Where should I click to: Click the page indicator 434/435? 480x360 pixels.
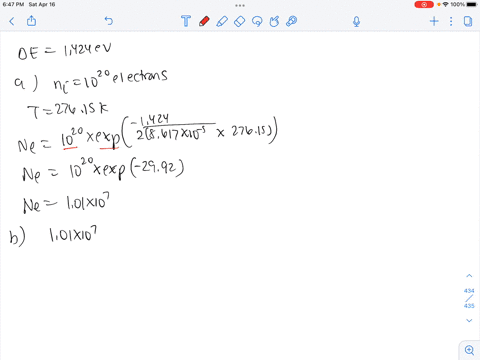pyautogui.click(x=469, y=298)
